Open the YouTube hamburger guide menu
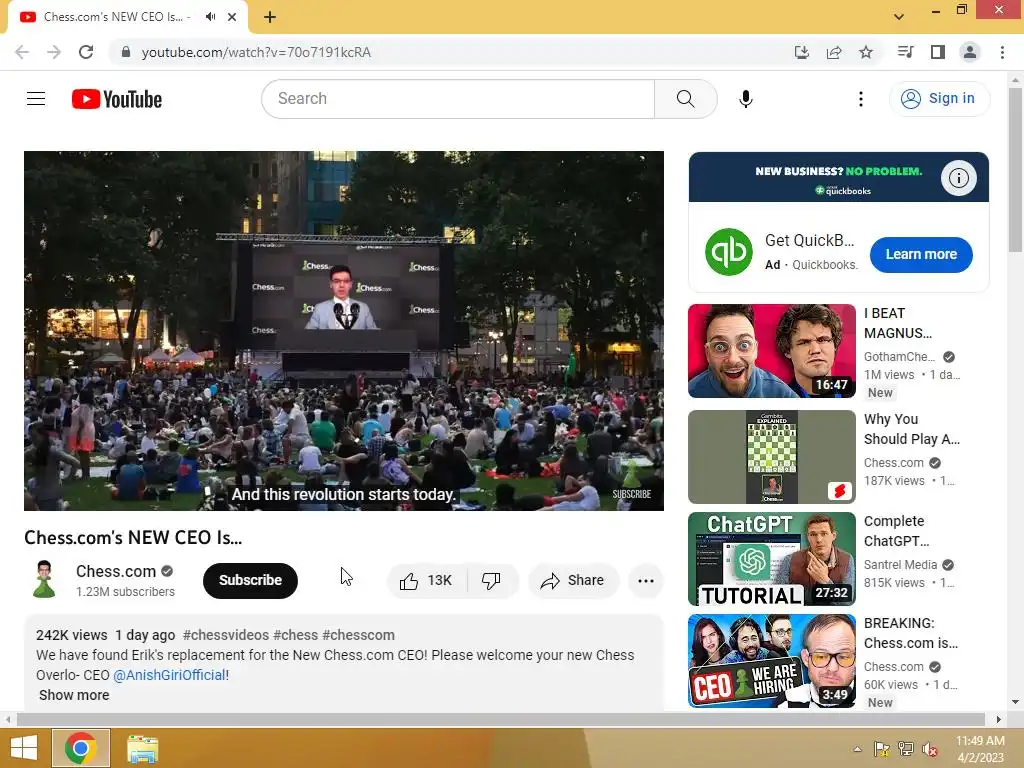 pyautogui.click(x=36, y=99)
